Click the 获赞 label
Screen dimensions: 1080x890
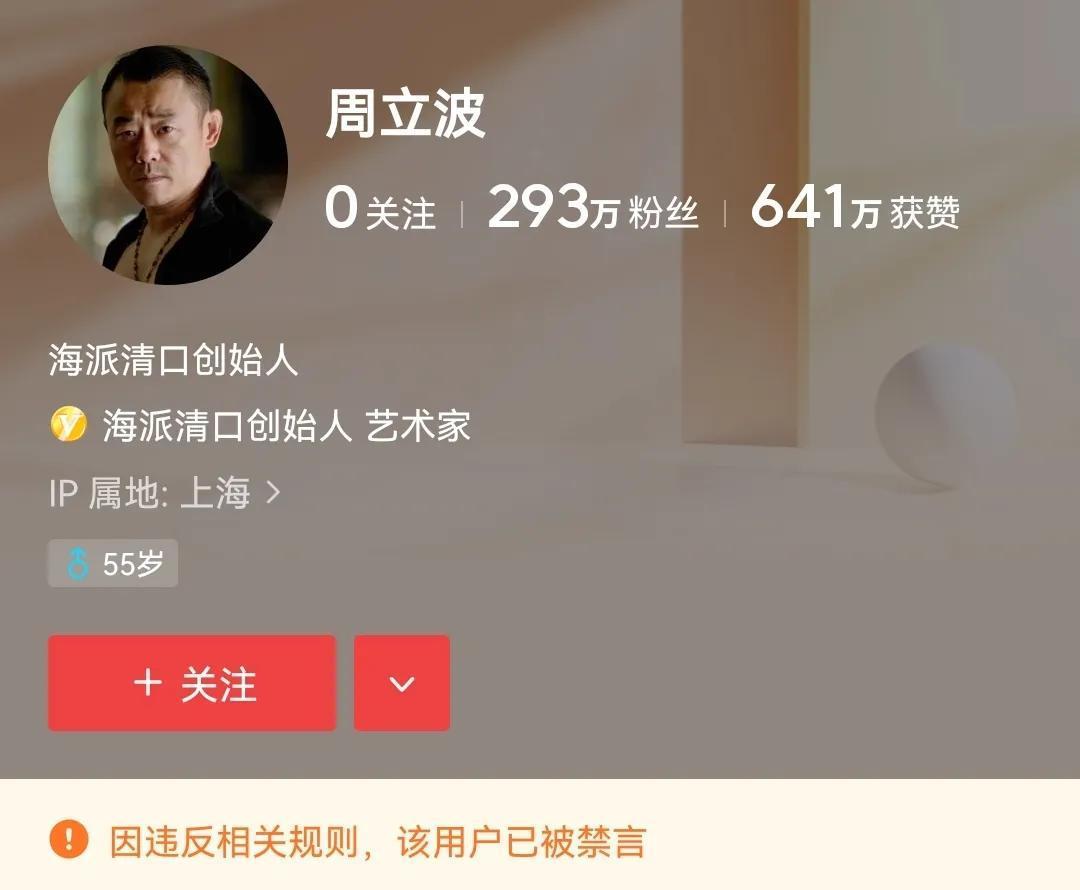pyautogui.click(x=924, y=212)
